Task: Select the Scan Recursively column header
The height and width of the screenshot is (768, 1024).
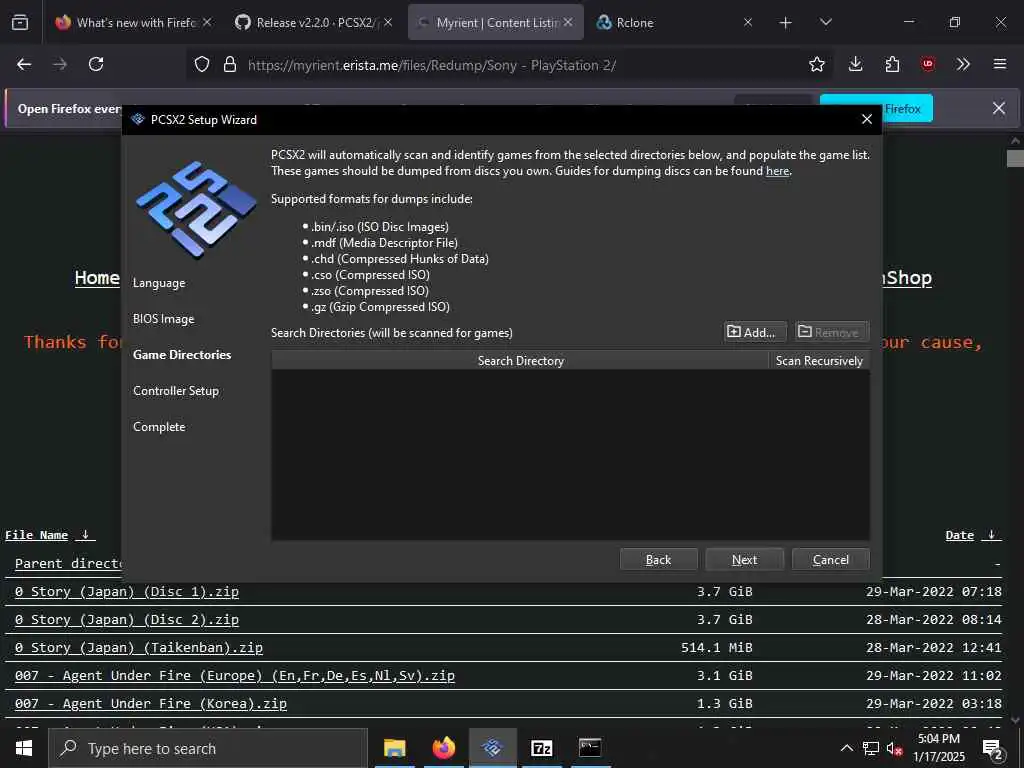Action: [x=819, y=360]
